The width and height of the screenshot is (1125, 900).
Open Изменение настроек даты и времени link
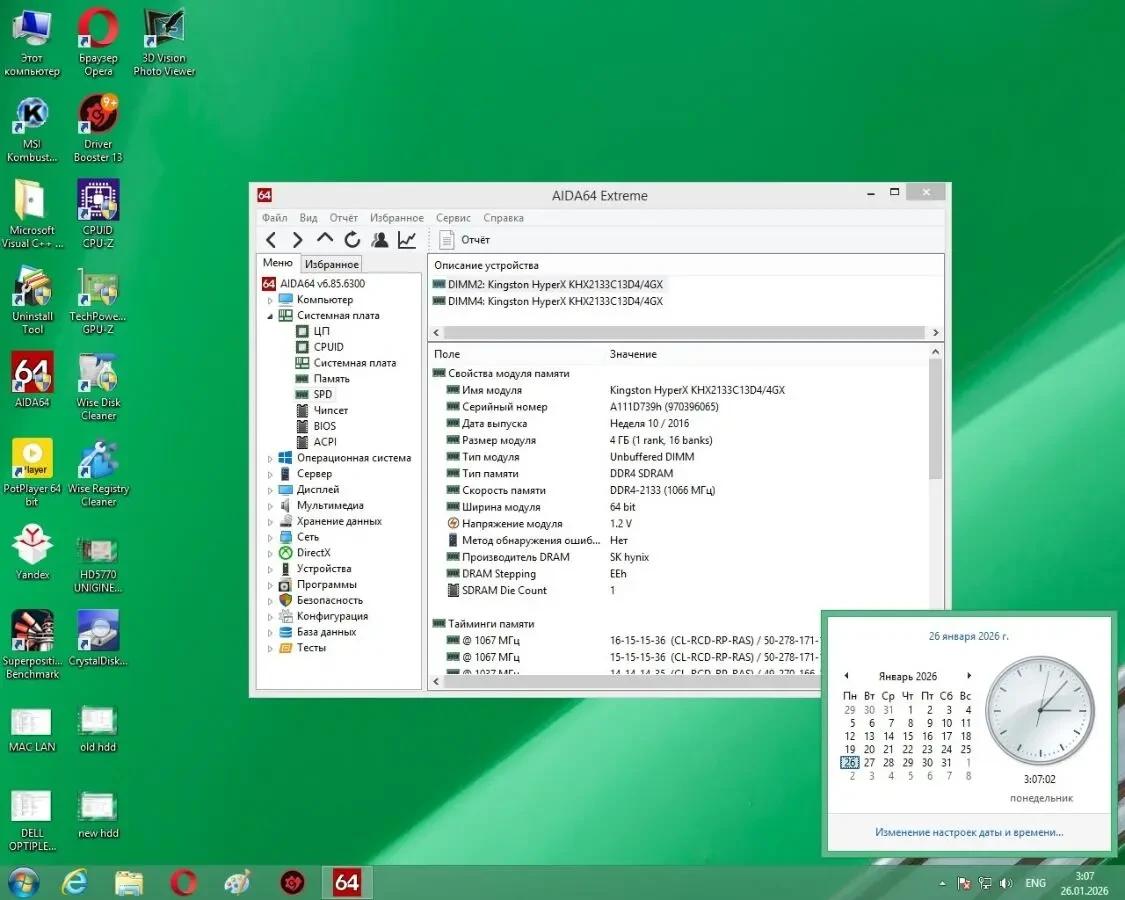[968, 832]
